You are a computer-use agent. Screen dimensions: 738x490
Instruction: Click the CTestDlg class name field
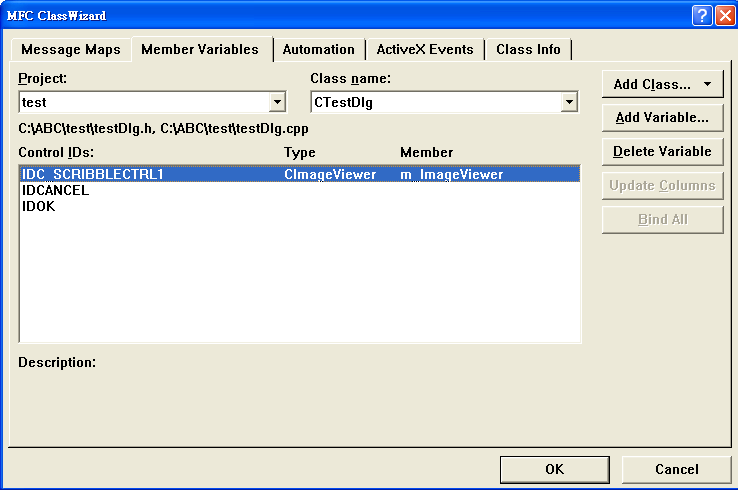(x=434, y=102)
